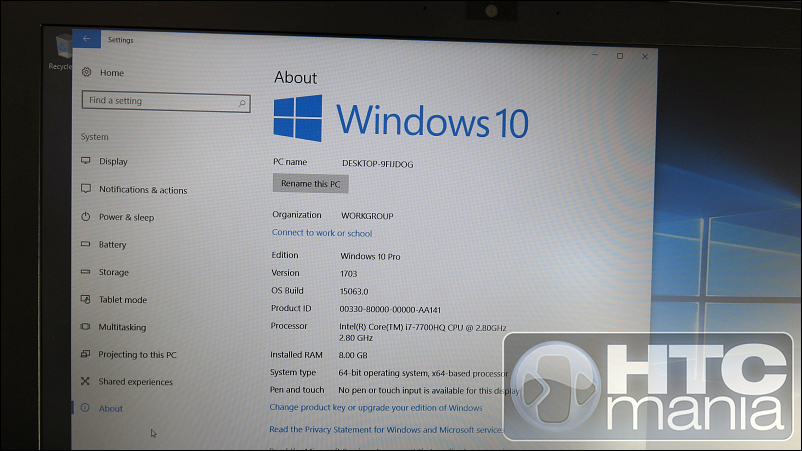802x451 pixels.
Task: Open Shared experiences page
Action: tap(136, 381)
